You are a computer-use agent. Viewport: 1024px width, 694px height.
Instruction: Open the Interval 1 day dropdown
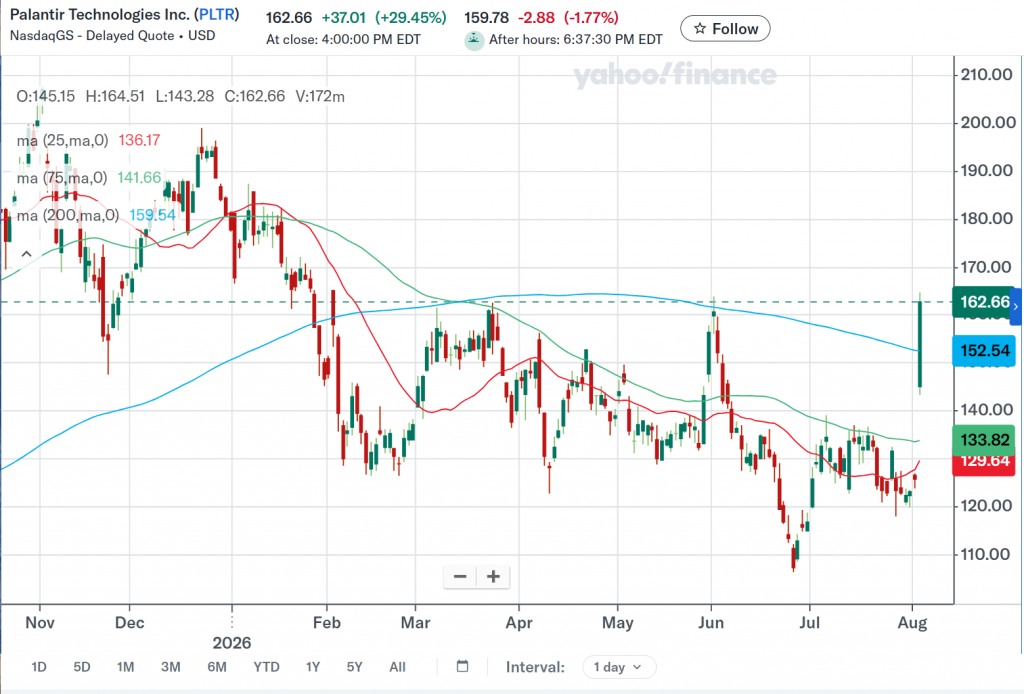[618, 667]
